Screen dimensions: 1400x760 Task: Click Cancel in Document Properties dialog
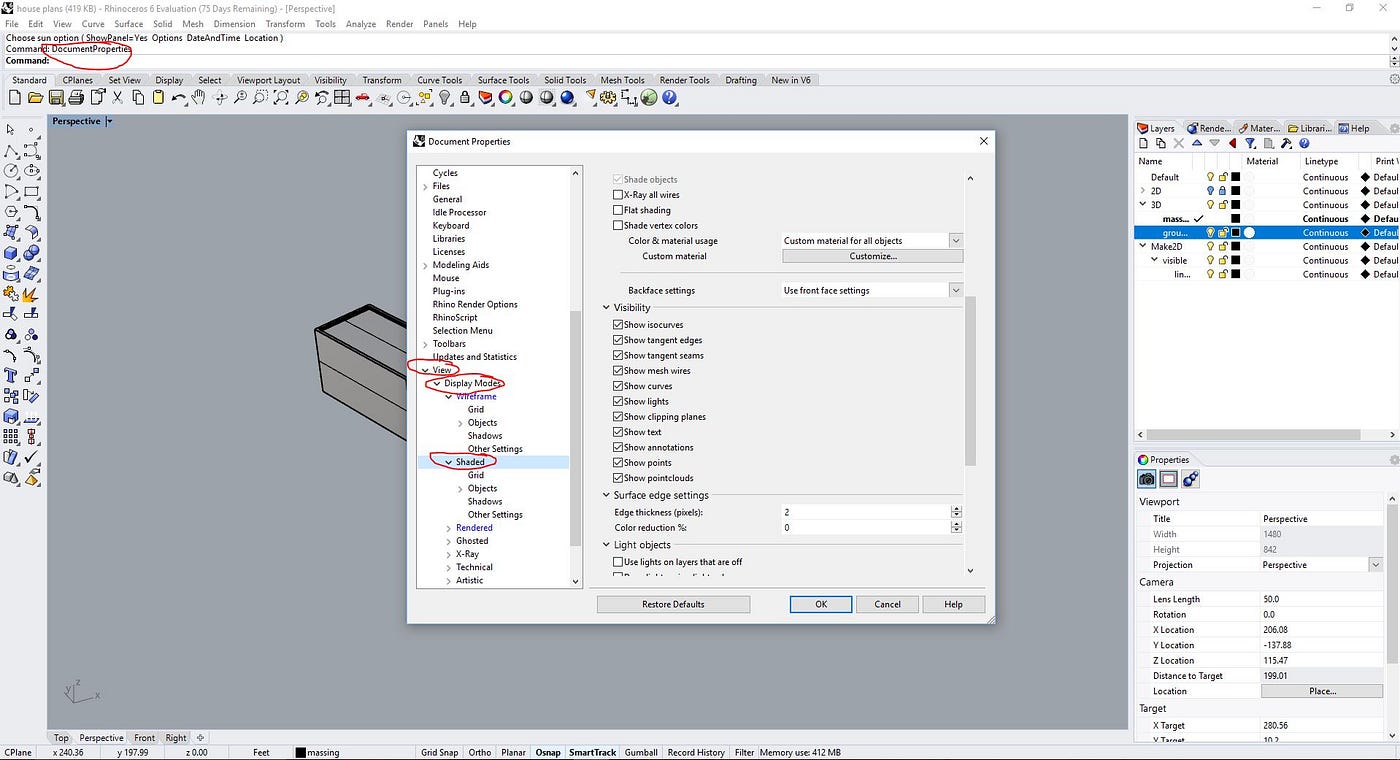click(887, 604)
